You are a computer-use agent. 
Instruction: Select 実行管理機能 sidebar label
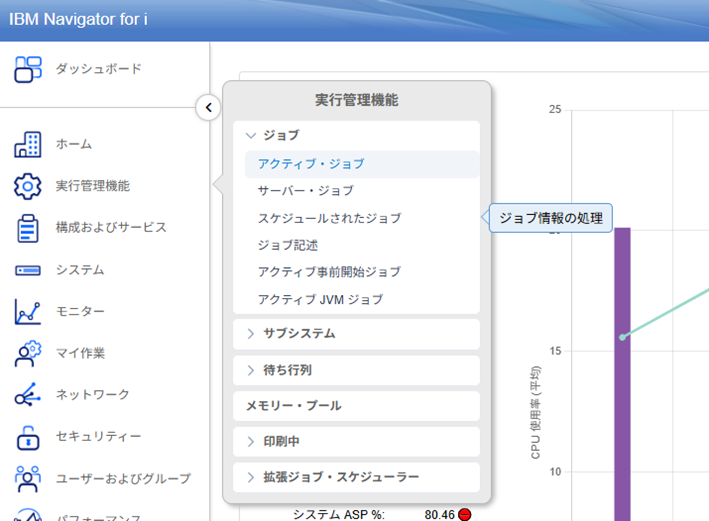coord(93,186)
